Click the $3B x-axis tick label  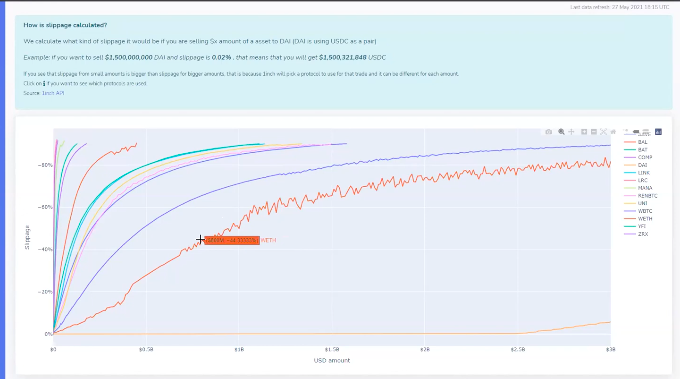[611, 350]
